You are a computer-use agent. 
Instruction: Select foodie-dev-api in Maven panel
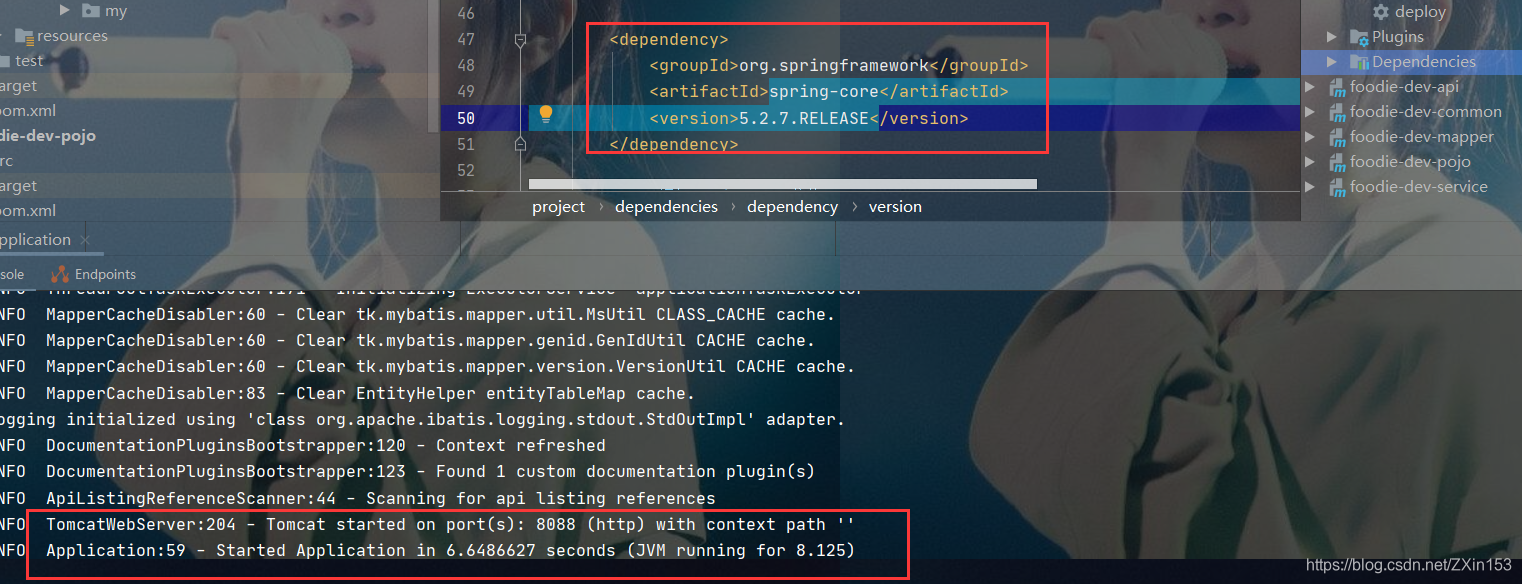(x=1405, y=87)
